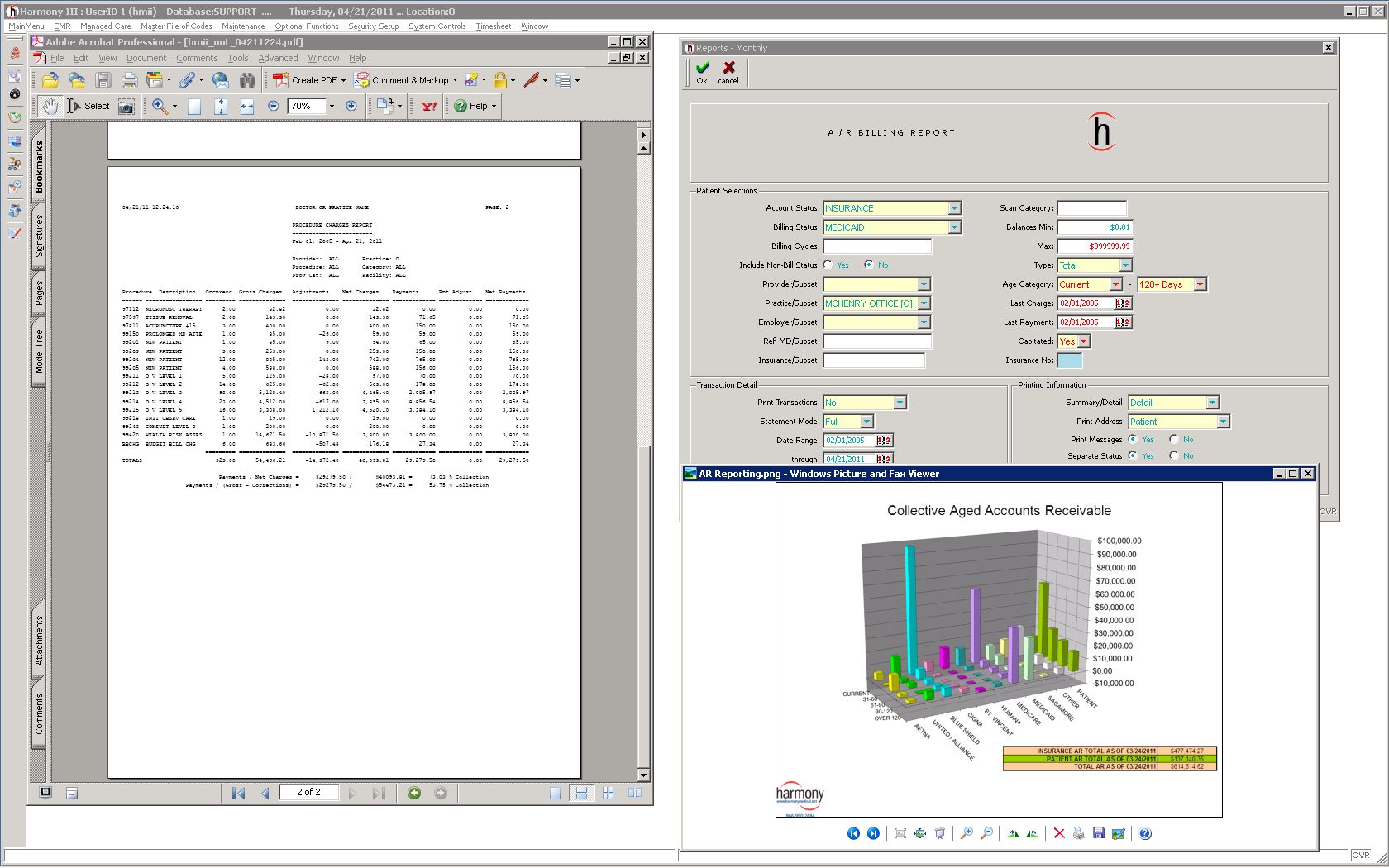Image resolution: width=1389 pixels, height=868 pixels.
Task: Click the paperclip Attach icon in Acrobat
Action: click(x=187, y=80)
